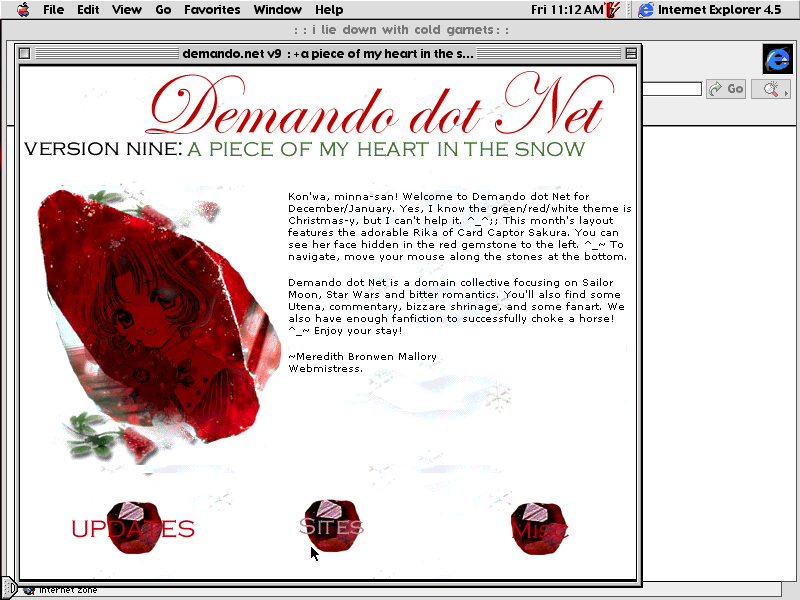Click the search magnifier toolbar icon
Image resolution: width=800 pixels, height=600 pixels.
pos(770,89)
